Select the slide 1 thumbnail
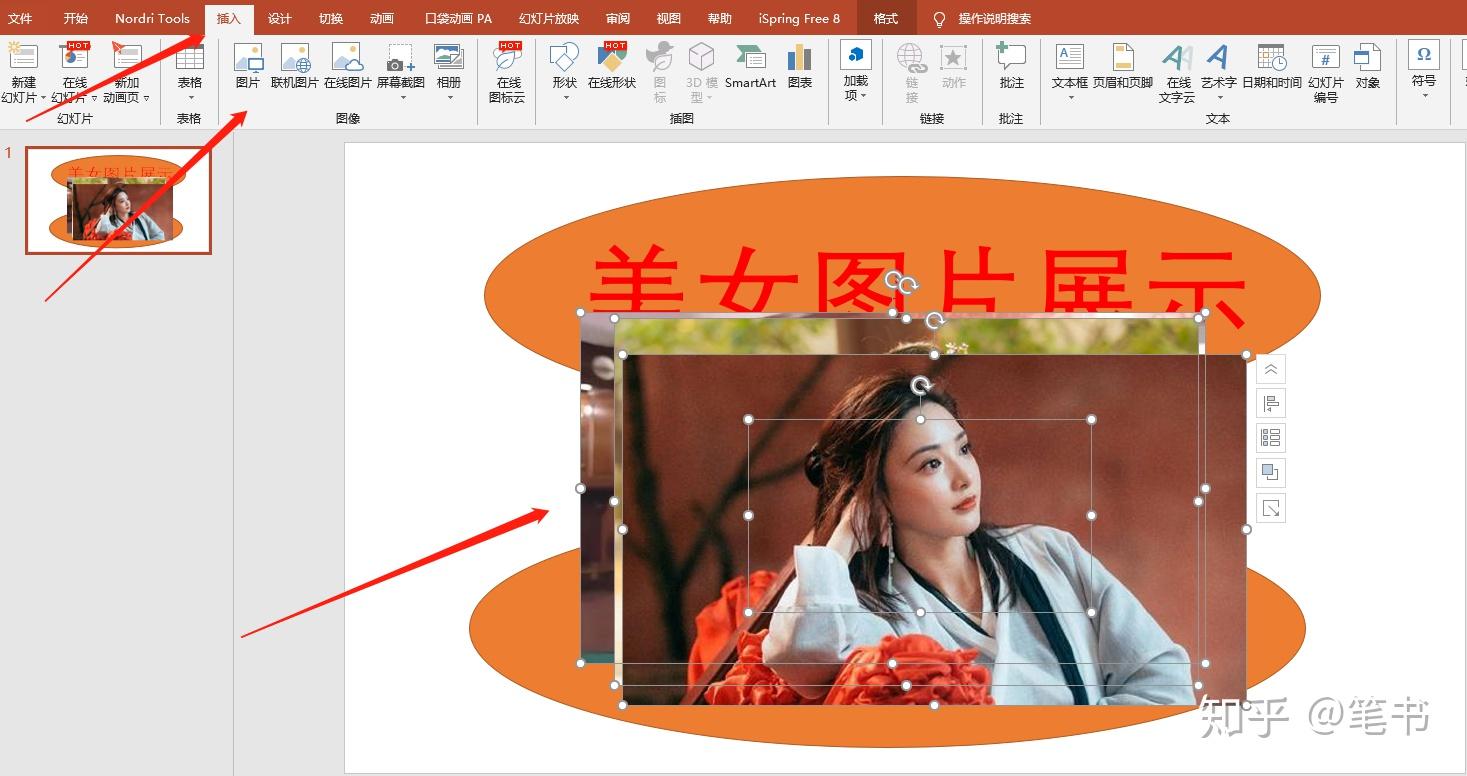1467x776 pixels. (x=117, y=200)
